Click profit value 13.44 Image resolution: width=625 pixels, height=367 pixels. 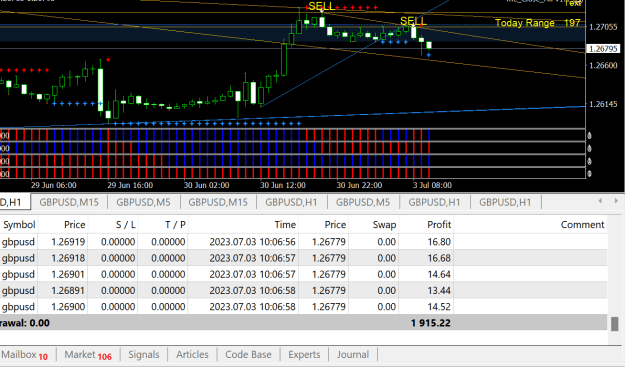(439, 290)
